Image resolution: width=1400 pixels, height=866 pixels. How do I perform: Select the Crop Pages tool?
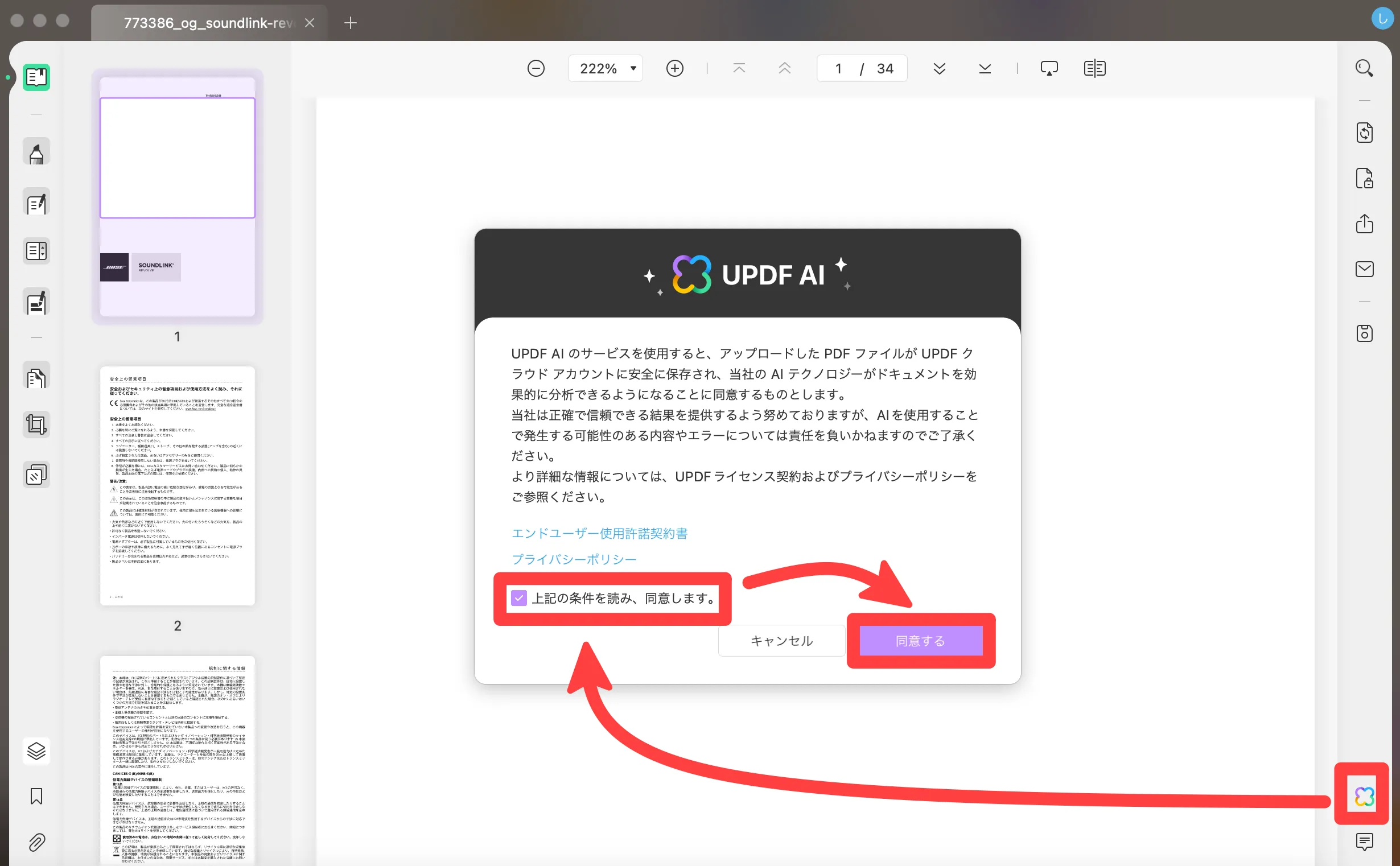pyautogui.click(x=36, y=425)
